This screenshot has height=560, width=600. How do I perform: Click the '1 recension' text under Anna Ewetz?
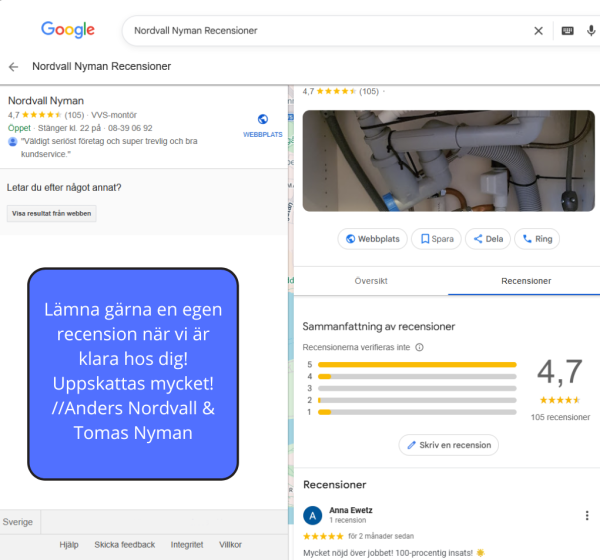[x=348, y=520]
